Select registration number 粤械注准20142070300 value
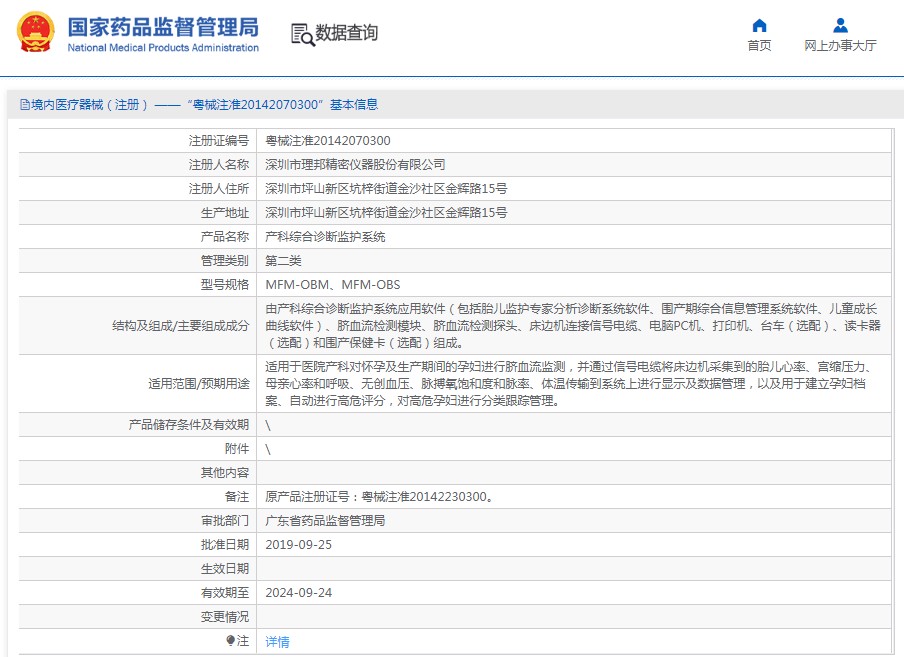 coord(327,141)
